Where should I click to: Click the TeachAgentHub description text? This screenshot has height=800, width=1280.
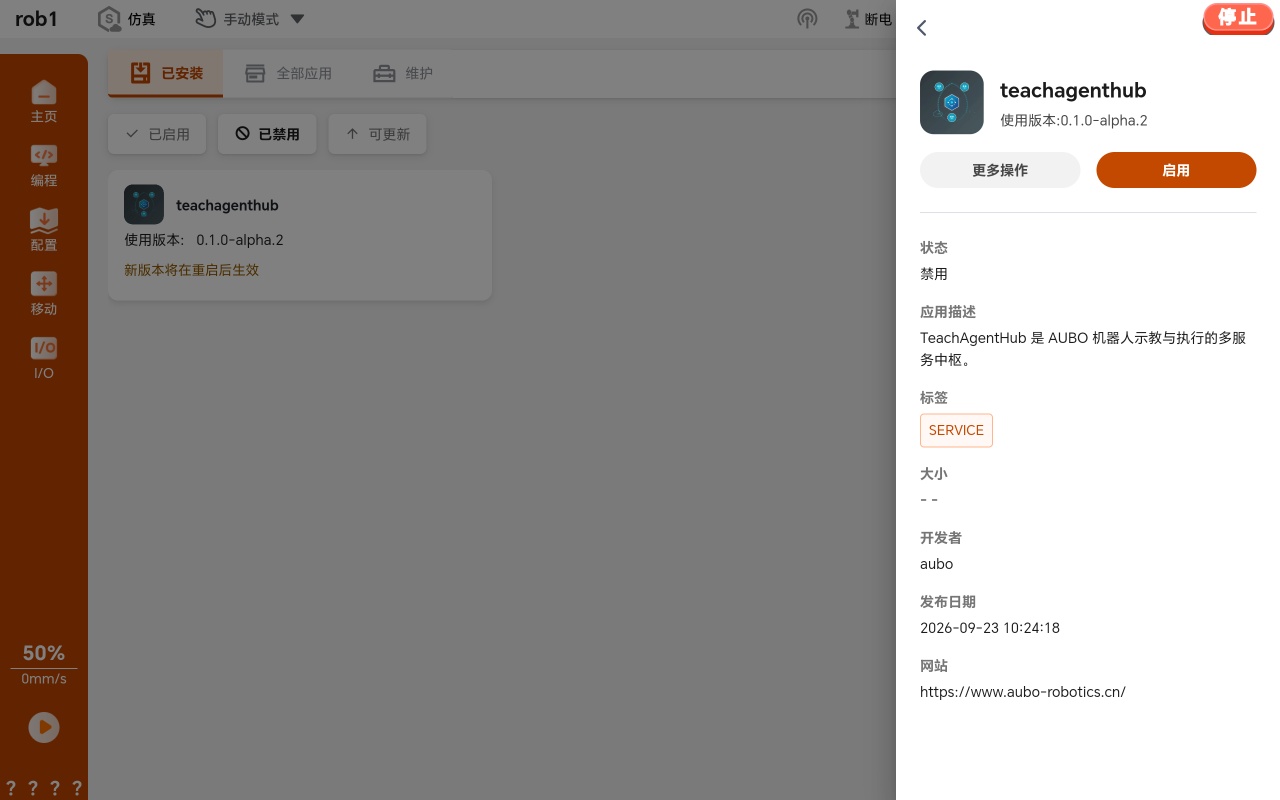(x=1083, y=349)
